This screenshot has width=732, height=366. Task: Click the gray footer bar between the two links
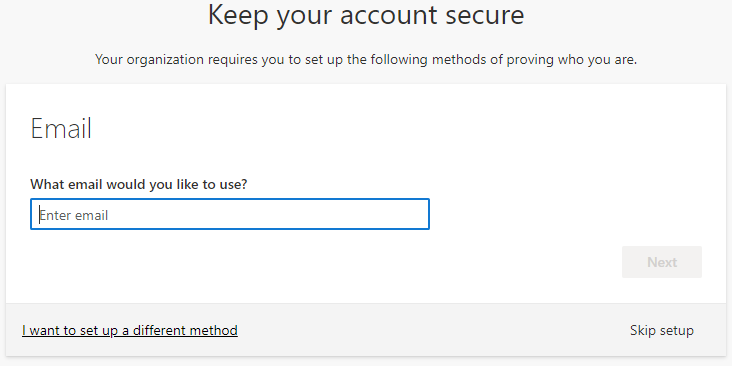click(x=433, y=331)
